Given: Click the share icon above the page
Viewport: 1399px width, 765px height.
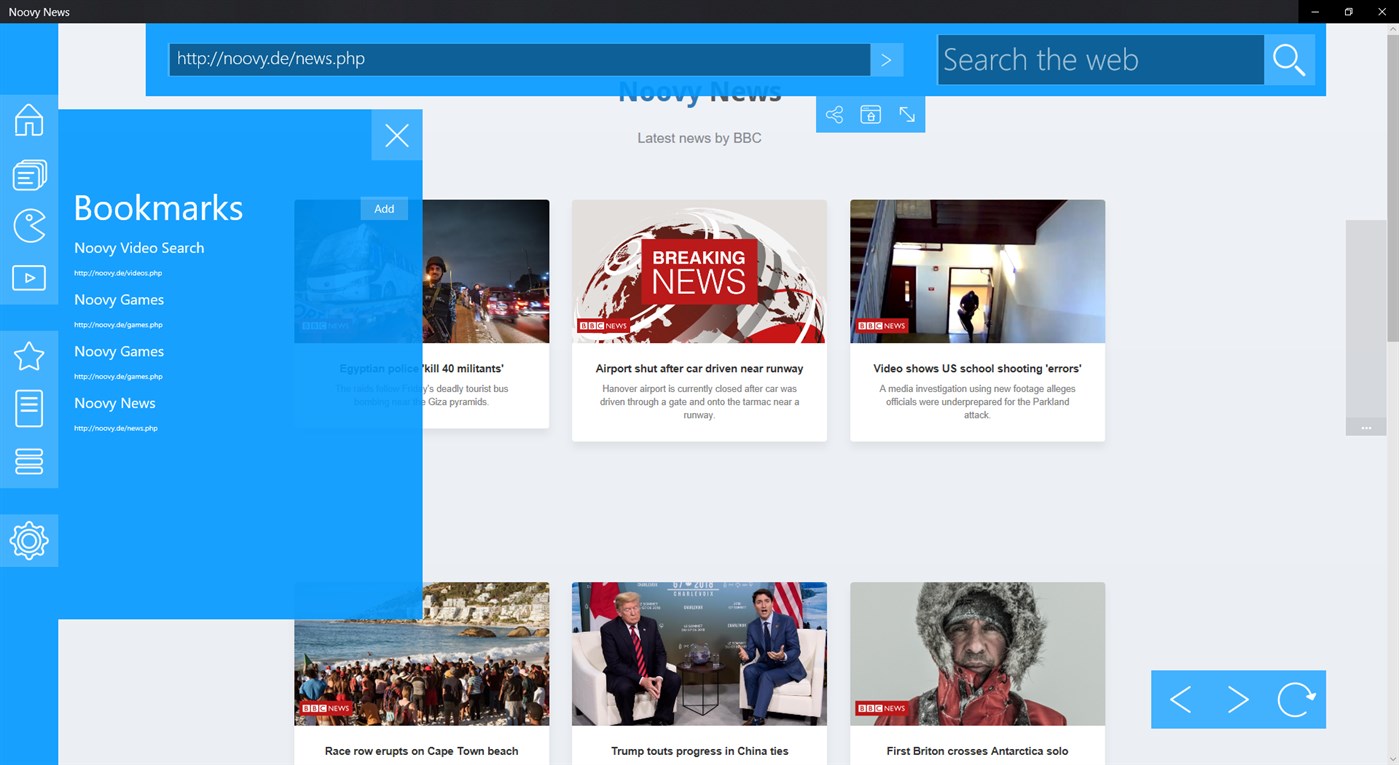Looking at the screenshot, I should click(834, 114).
